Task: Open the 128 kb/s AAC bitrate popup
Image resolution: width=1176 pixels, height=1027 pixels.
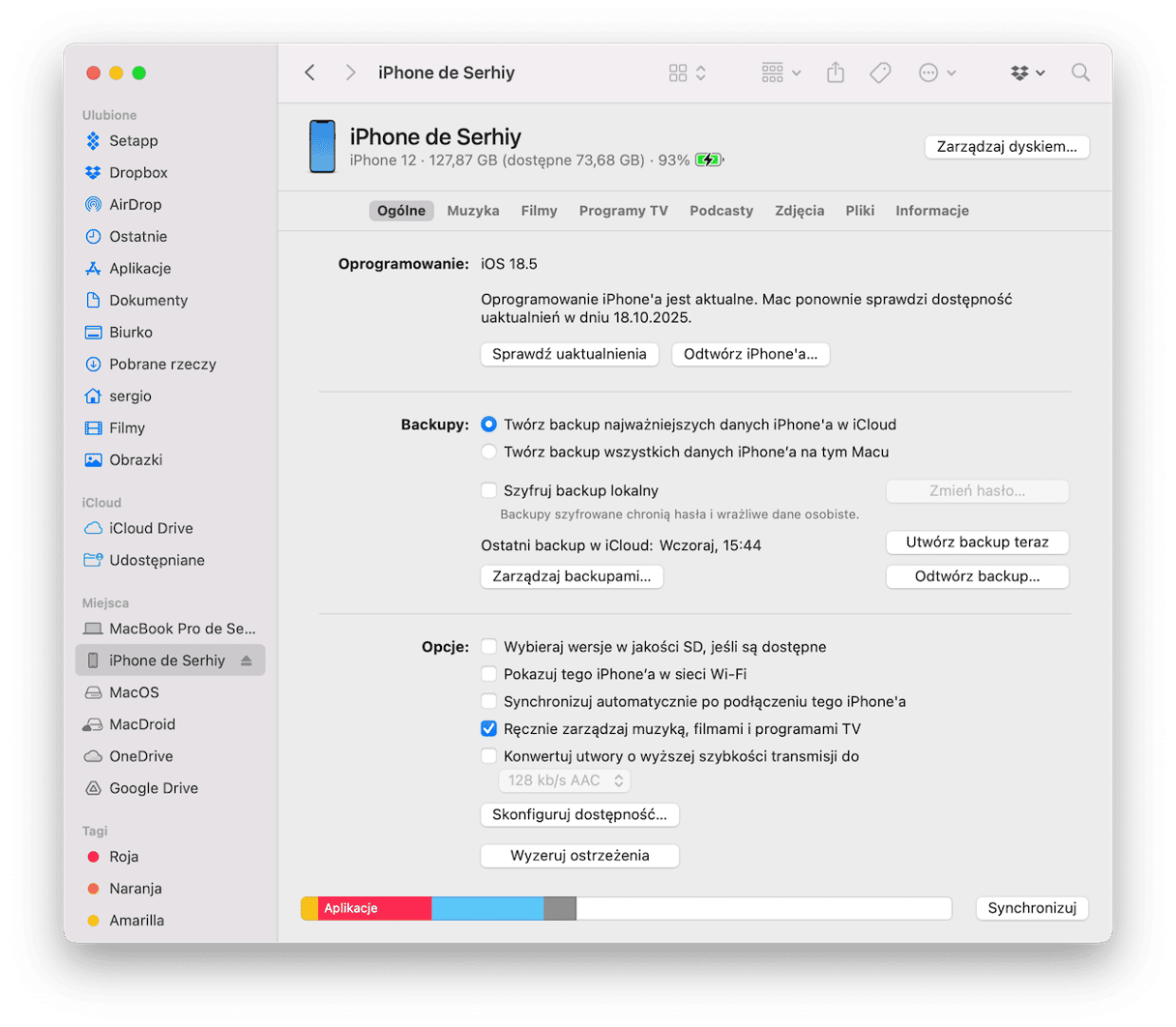Action: (x=565, y=780)
